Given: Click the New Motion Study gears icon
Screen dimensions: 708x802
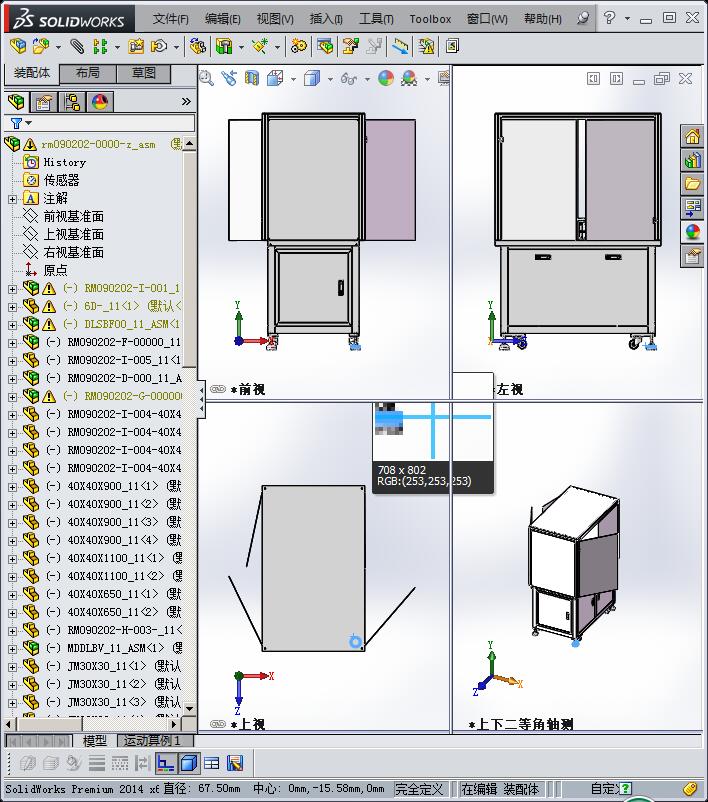Looking at the screenshot, I should coord(299,47).
